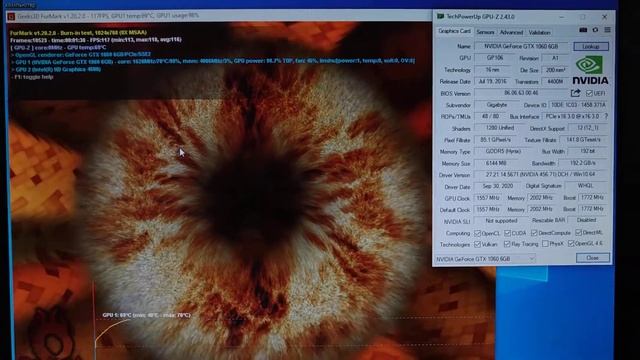Screen dimensions: 640x360
Task: Open the Validation tab
Action: tap(539, 32)
